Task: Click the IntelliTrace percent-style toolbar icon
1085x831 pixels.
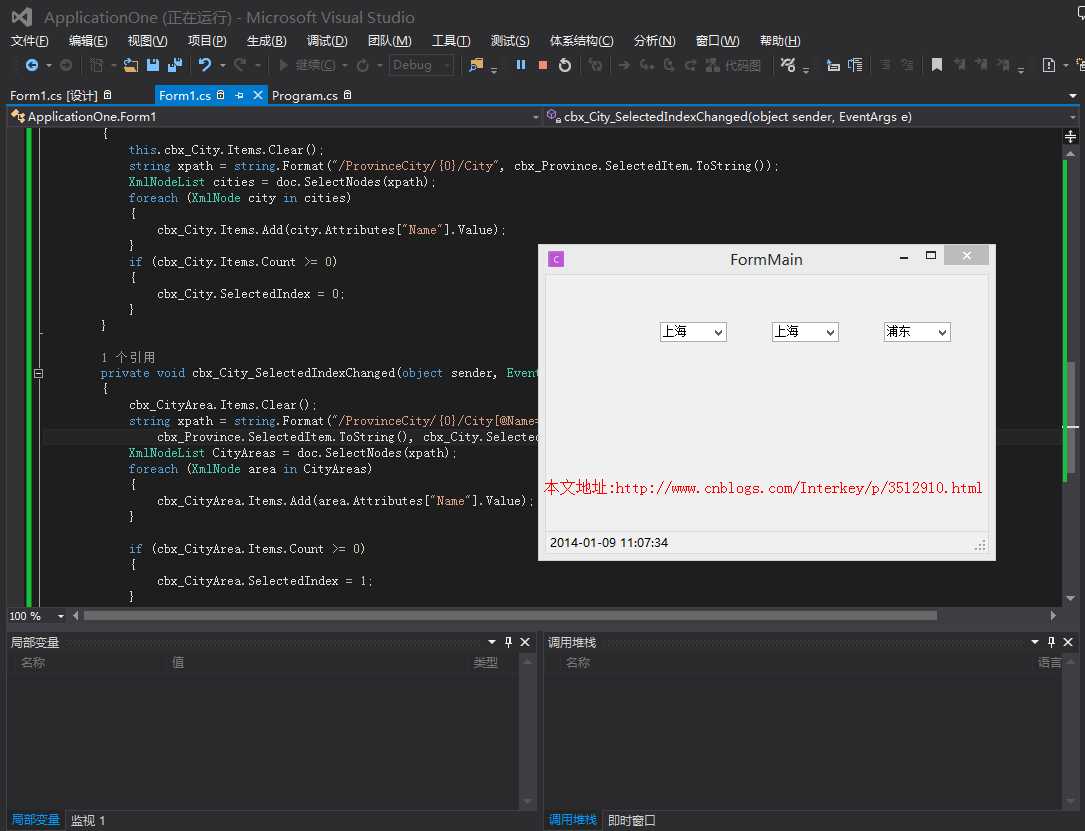Action: point(787,65)
